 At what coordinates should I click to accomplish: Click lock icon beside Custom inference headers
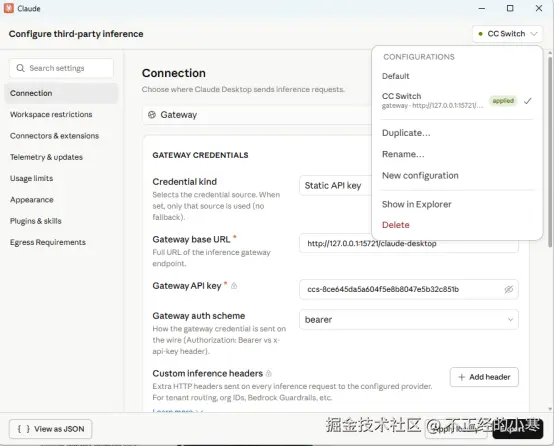(x=269, y=374)
